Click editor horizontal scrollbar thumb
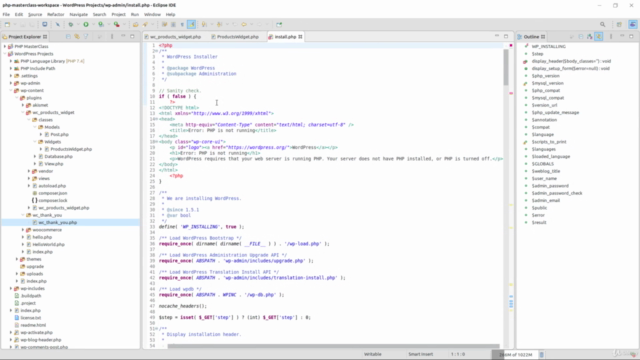Screen dimensions: 640x360 click(333, 346)
